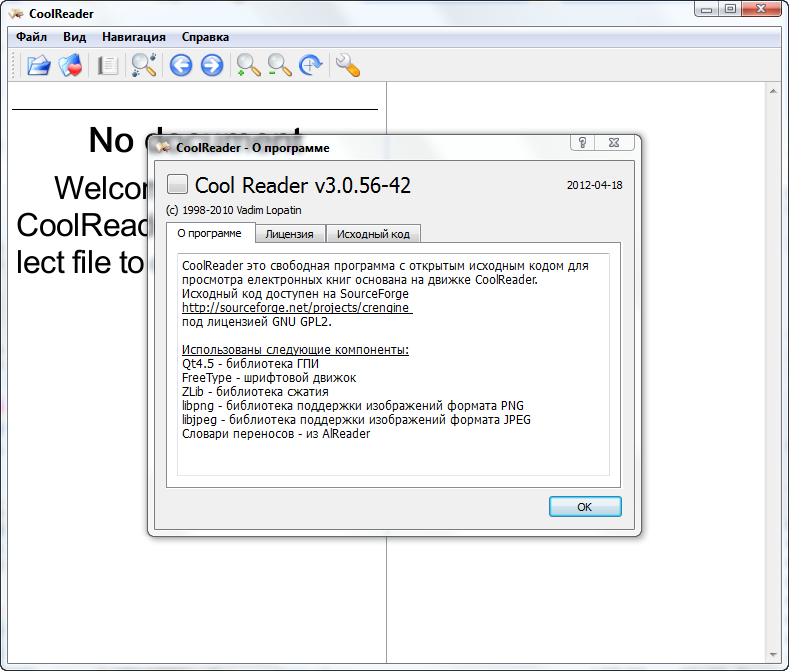This screenshot has height=671, width=789.
Task: Zoom in with the green-plus magnifier icon
Action: 248,65
